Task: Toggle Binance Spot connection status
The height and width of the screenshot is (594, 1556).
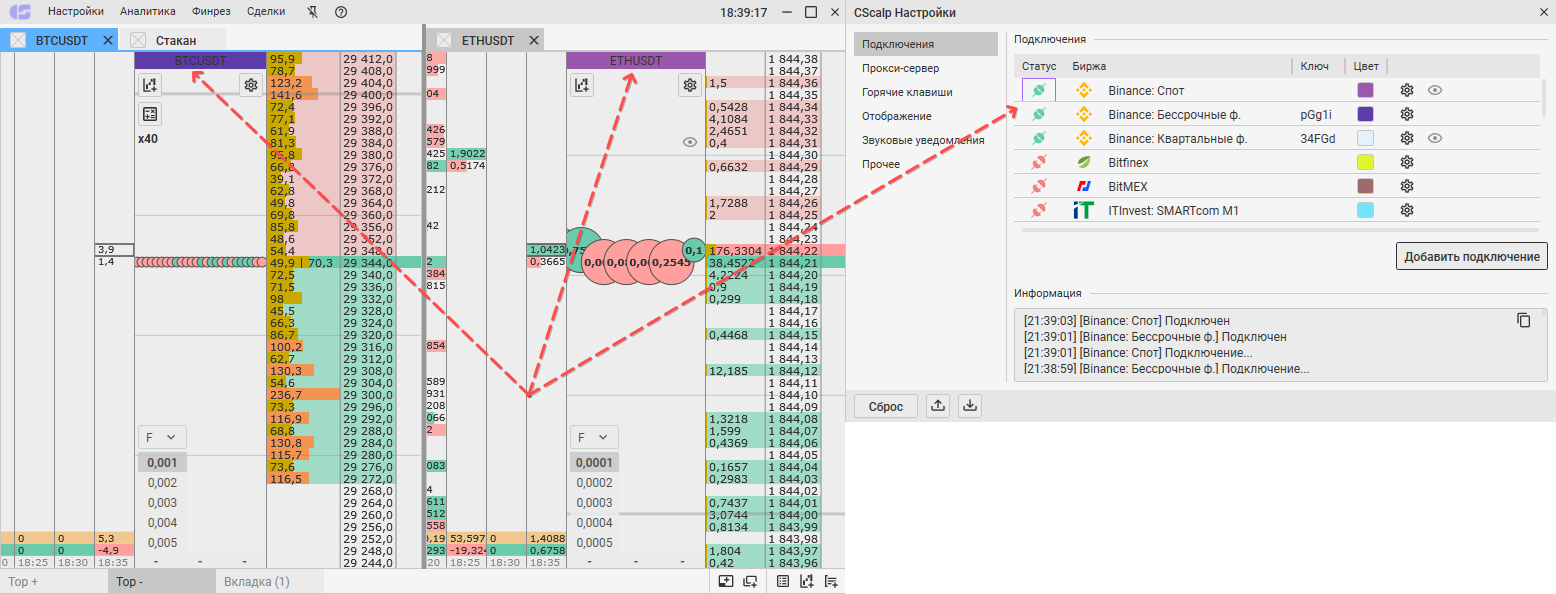Action: (x=1038, y=90)
